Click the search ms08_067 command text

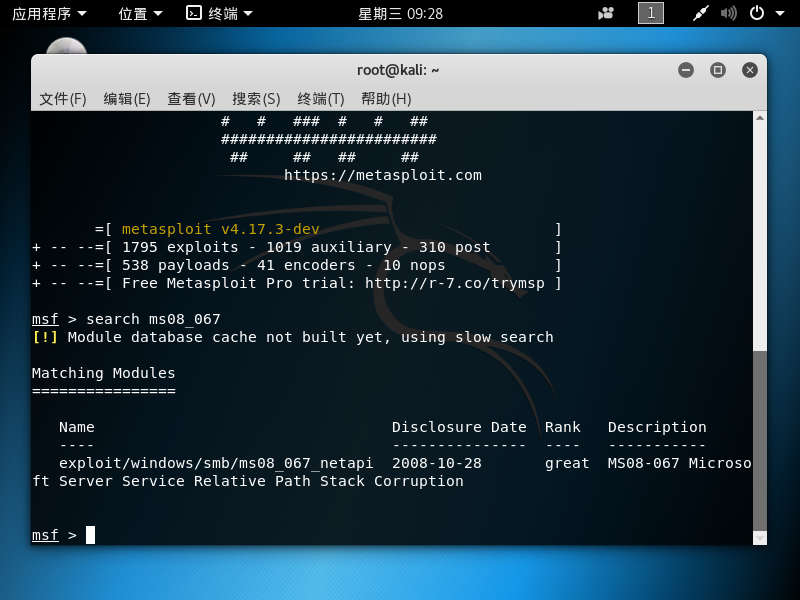click(x=153, y=319)
